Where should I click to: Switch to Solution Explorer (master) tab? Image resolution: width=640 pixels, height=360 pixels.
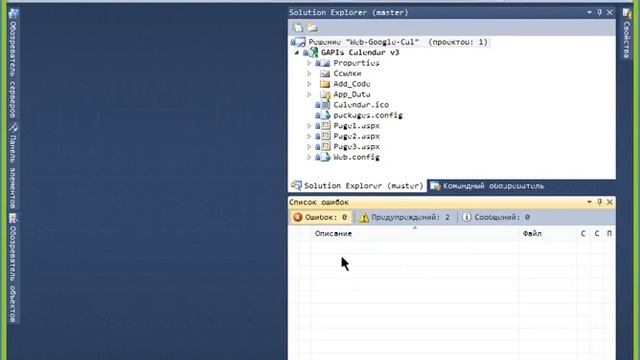357,186
